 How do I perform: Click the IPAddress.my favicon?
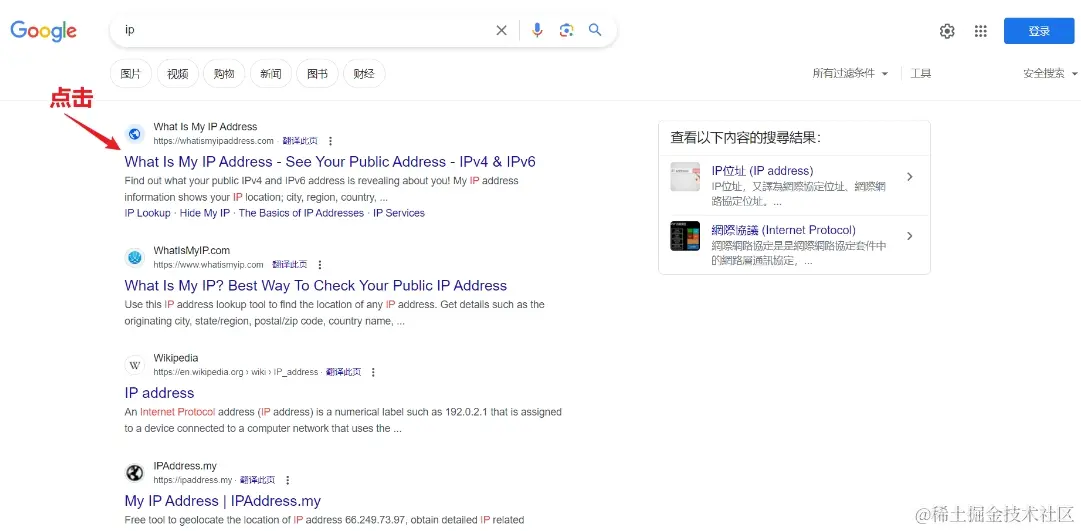[135, 473]
